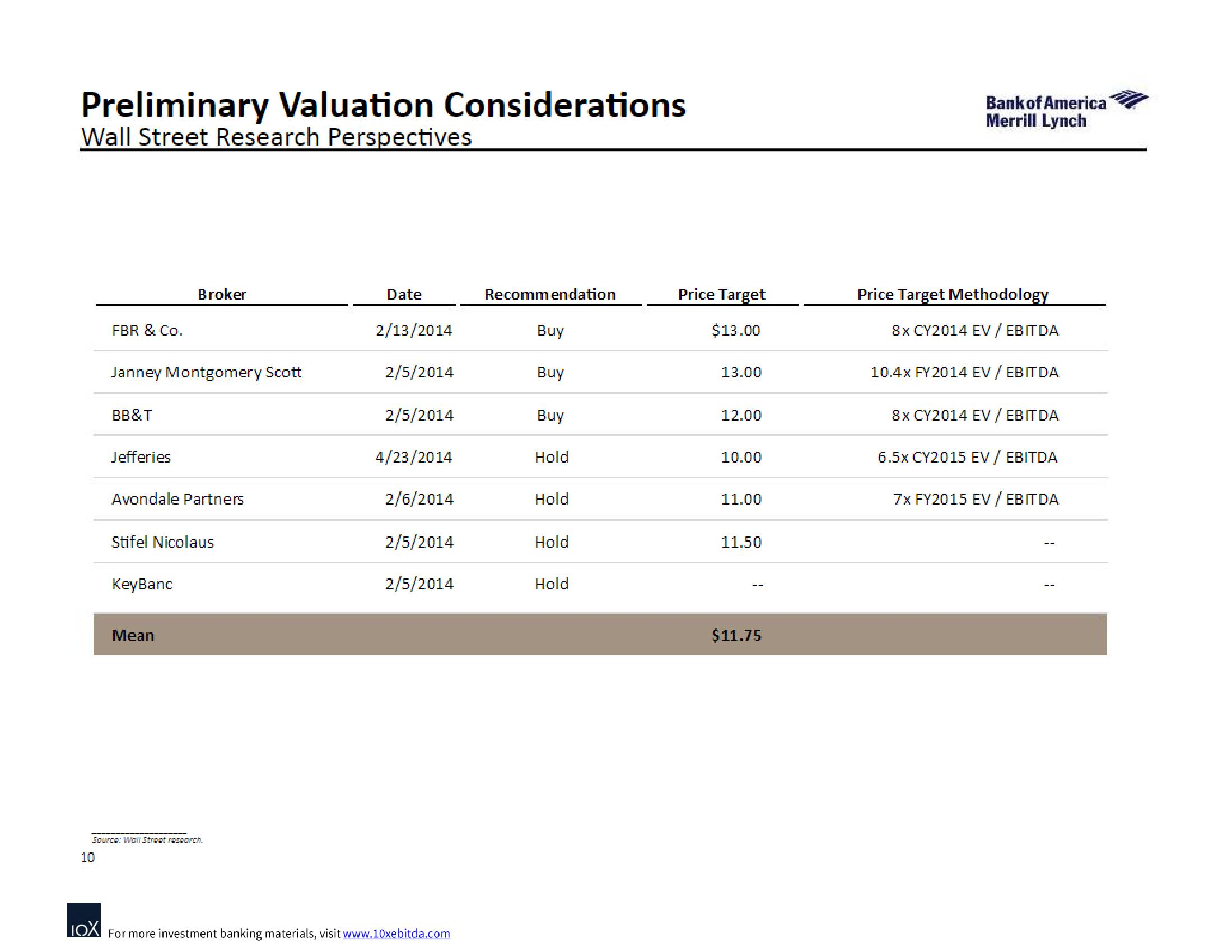This screenshot has width=1232, height=952.
Task: Click the 6.5x CY2015 EV / EBITDA methodology
Action: coord(968,457)
